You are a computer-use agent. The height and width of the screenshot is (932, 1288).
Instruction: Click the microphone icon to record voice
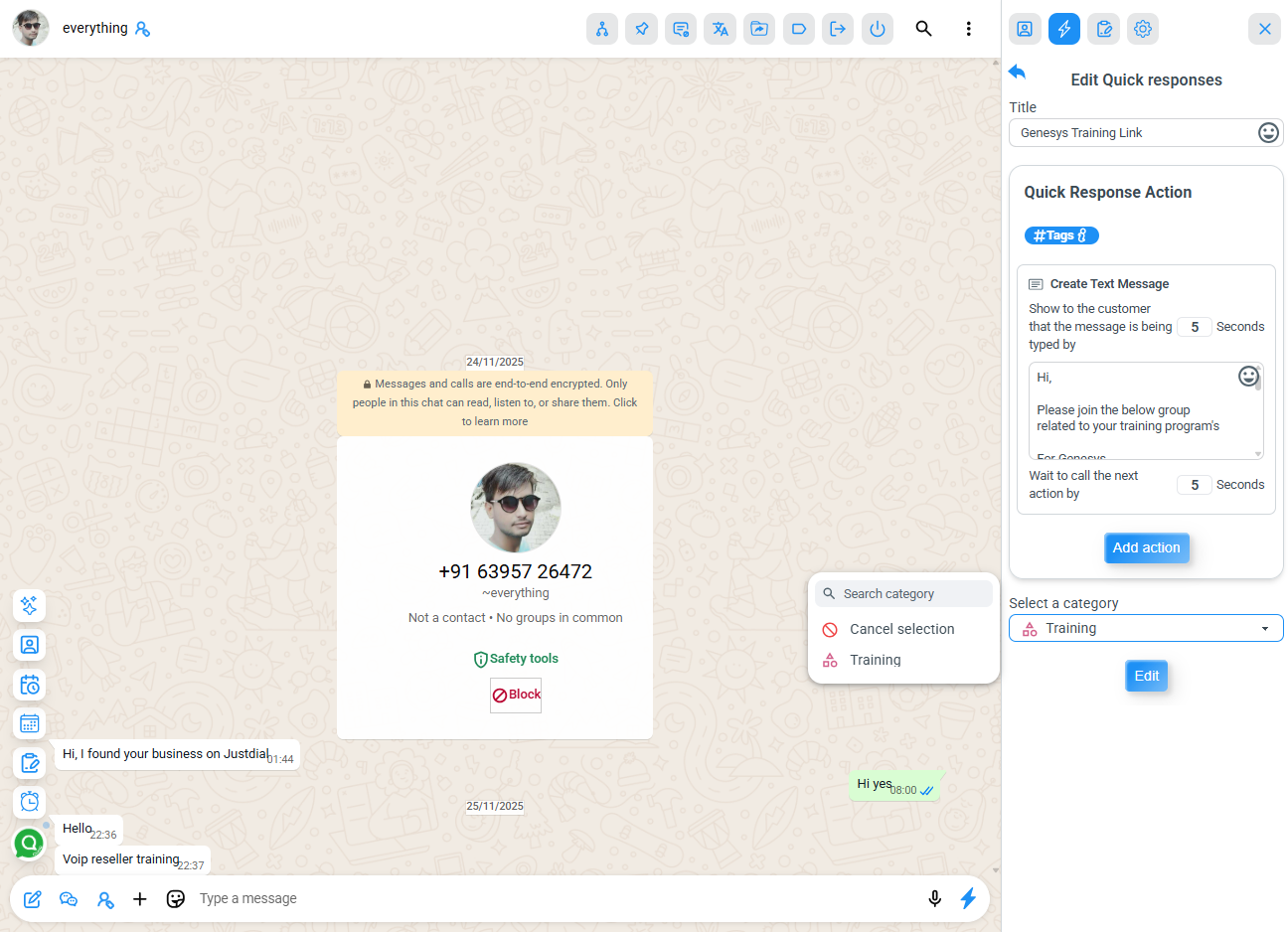(x=934, y=898)
